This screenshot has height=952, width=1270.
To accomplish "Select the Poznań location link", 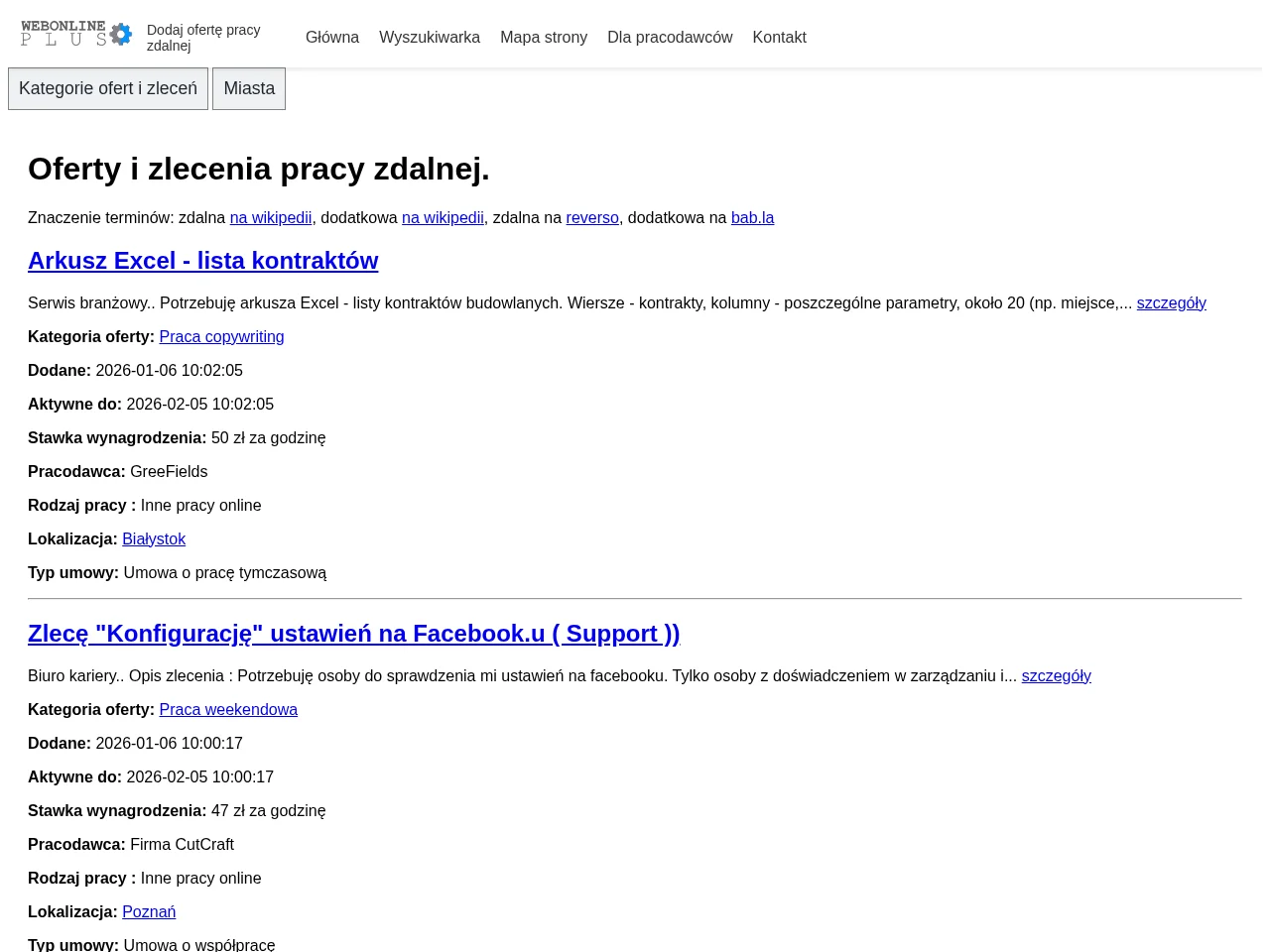I will click(x=149, y=911).
